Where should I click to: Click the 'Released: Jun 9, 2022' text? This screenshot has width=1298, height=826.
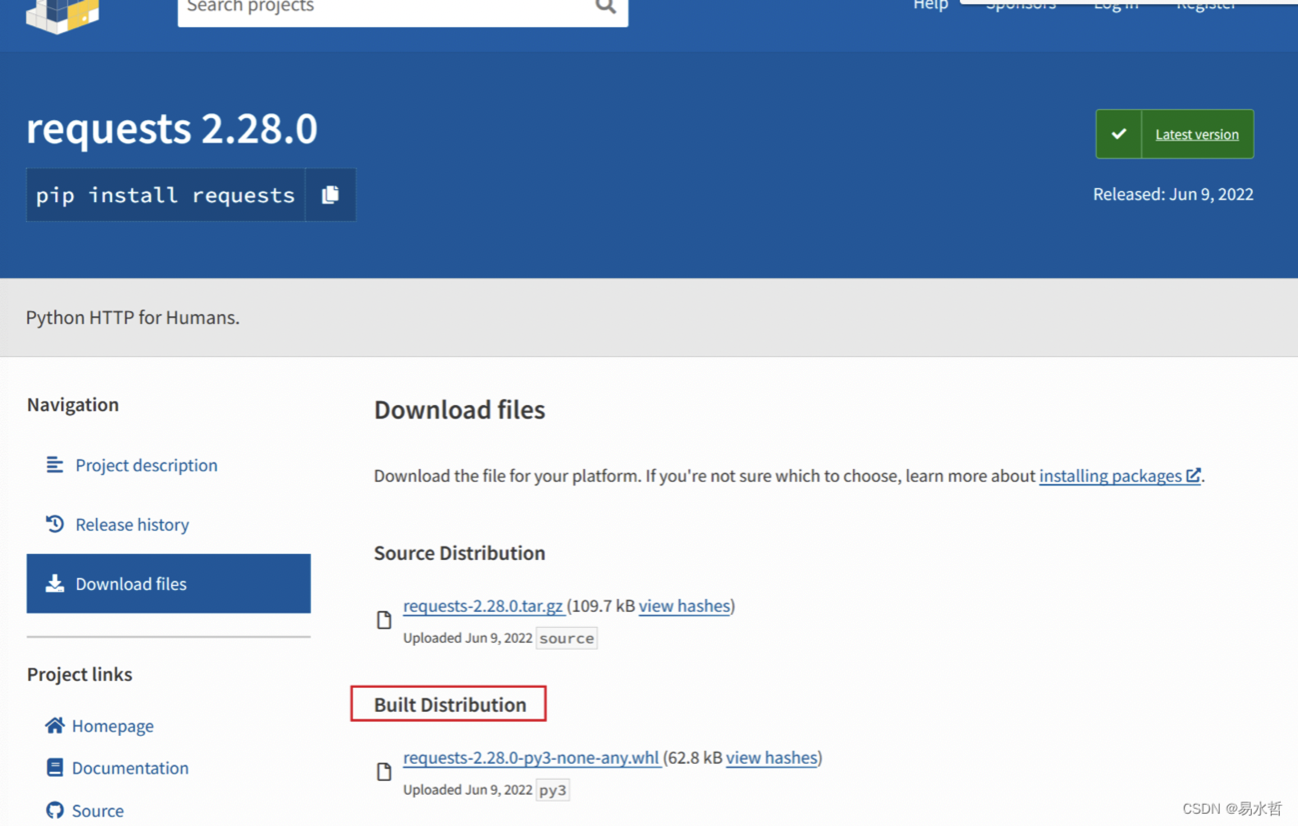[x=1173, y=194]
